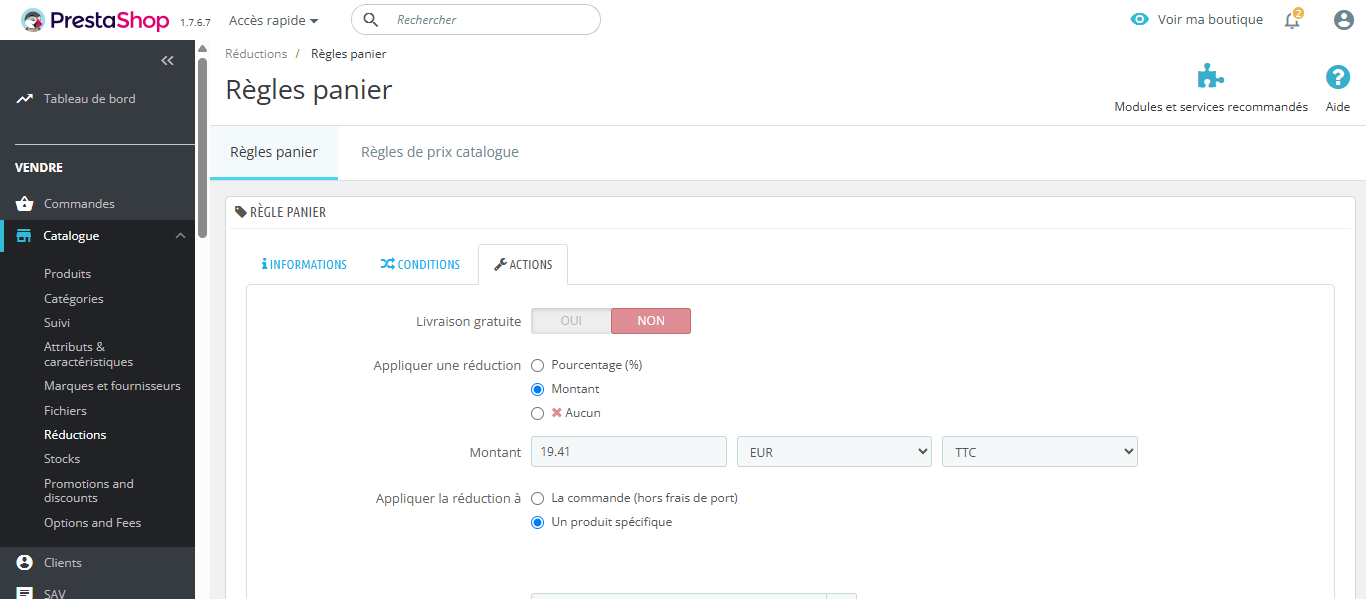Select La commande (hors frais de port)
This screenshot has height=599, width=1366.
tap(538, 498)
